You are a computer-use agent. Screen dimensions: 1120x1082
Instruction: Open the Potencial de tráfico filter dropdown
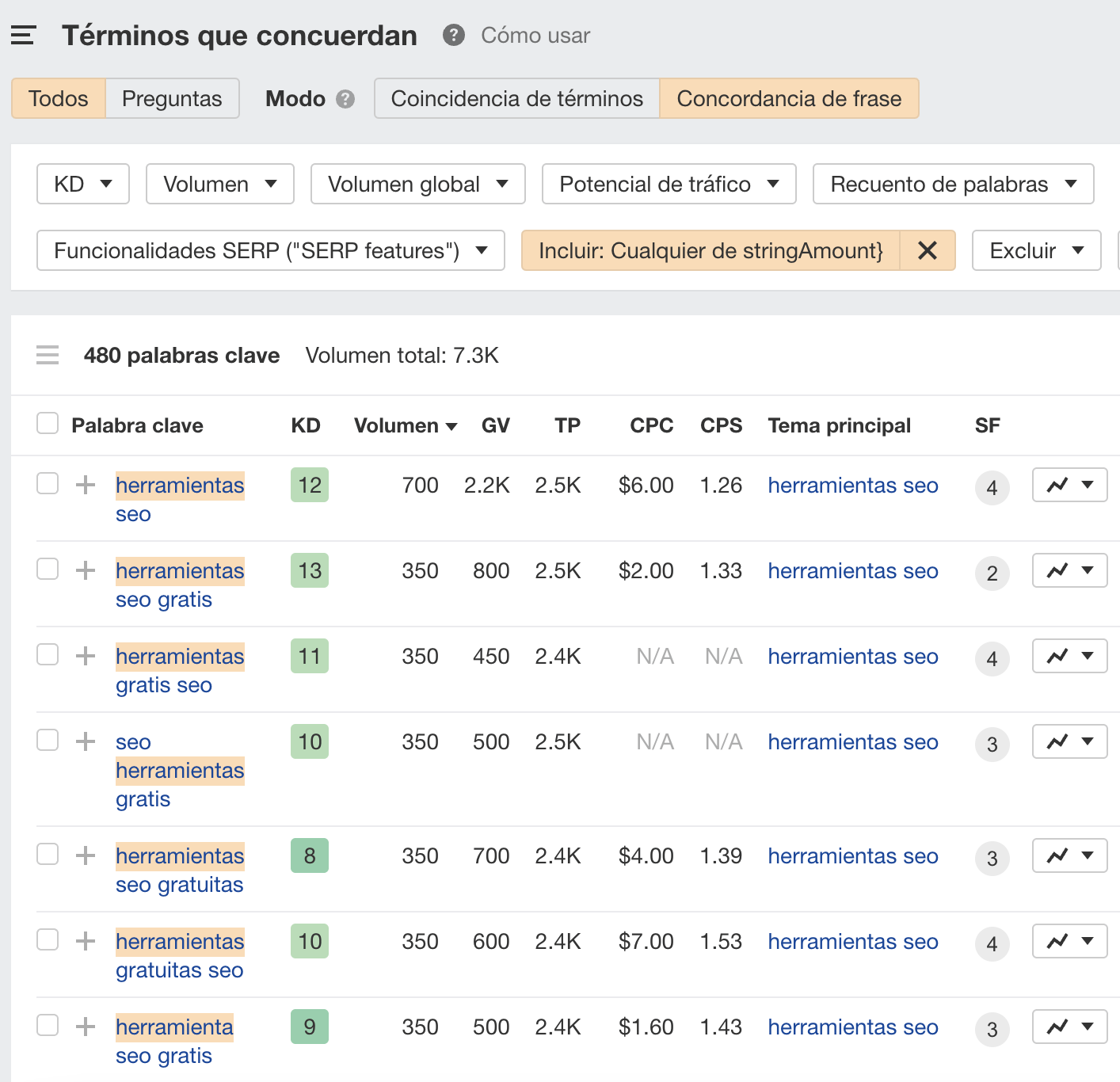(669, 185)
